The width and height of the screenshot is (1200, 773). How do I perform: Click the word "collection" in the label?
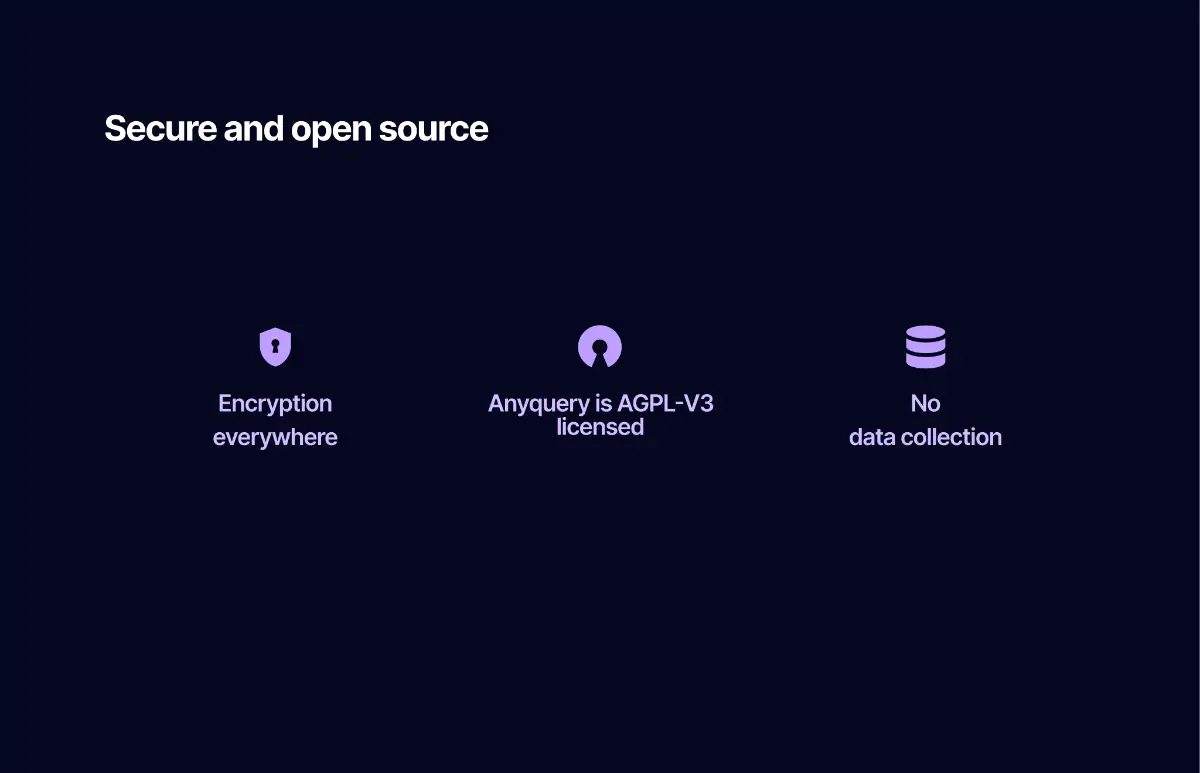point(951,437)
